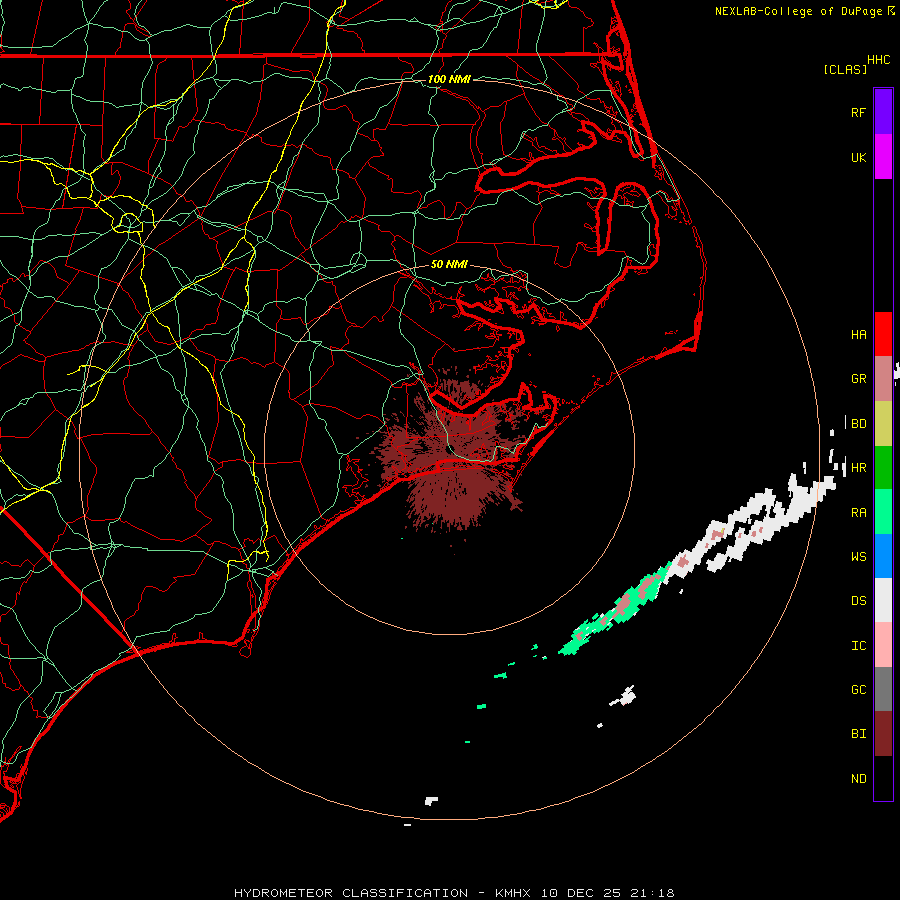Viewport: 900px width, 900px height.
Task: Click the DS white legend swatch
Action: coord(883,600)
